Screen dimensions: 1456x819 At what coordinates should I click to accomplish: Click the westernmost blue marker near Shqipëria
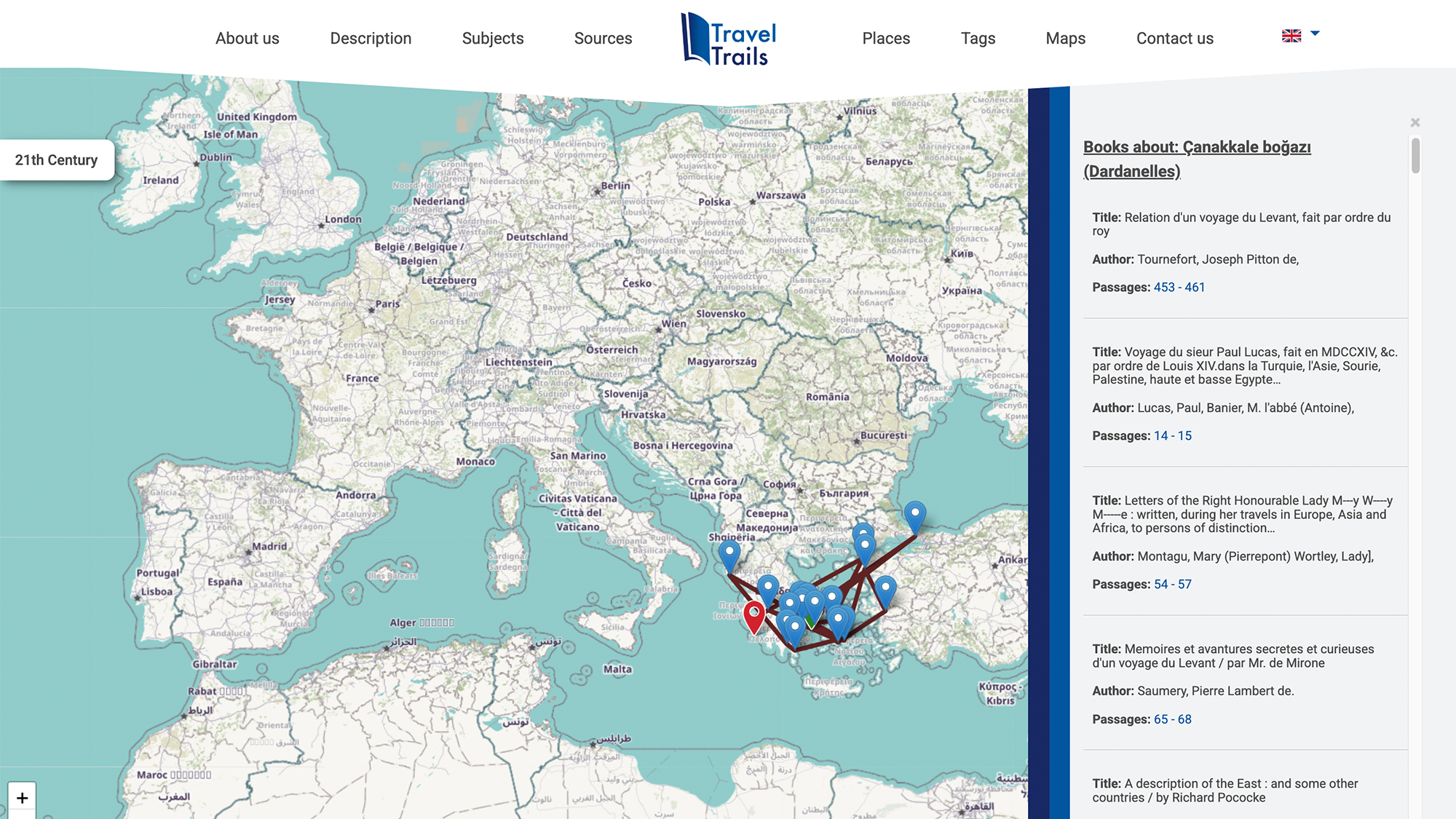tap(729, 554)
